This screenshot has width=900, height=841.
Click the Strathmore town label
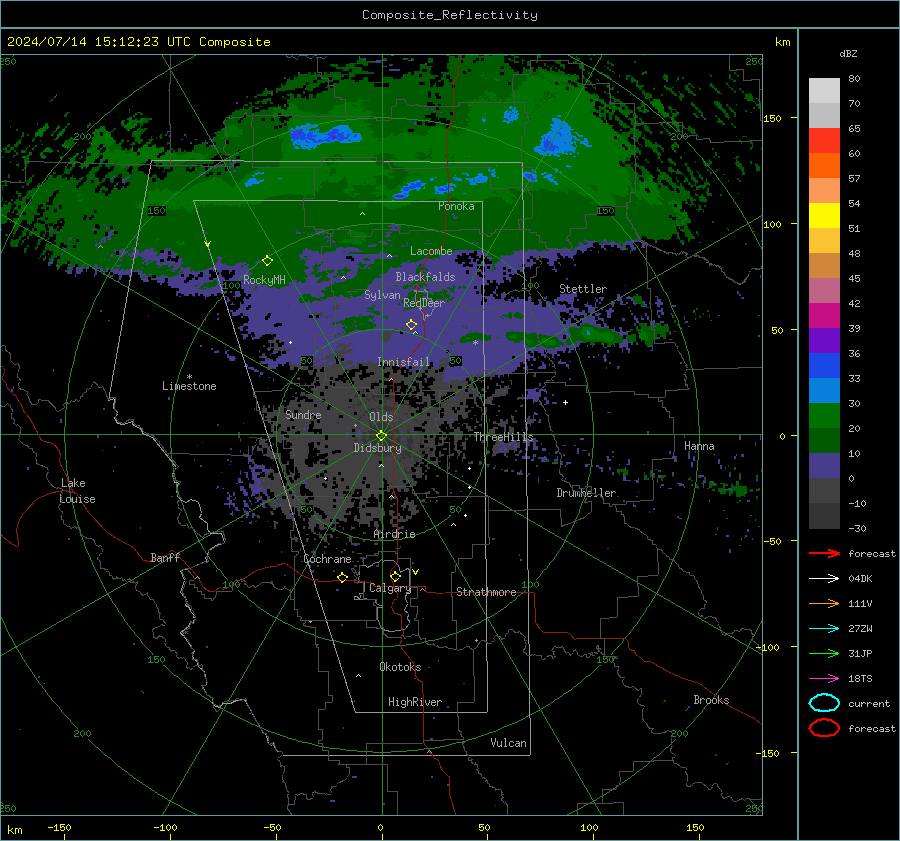click(x=486, y=592)
